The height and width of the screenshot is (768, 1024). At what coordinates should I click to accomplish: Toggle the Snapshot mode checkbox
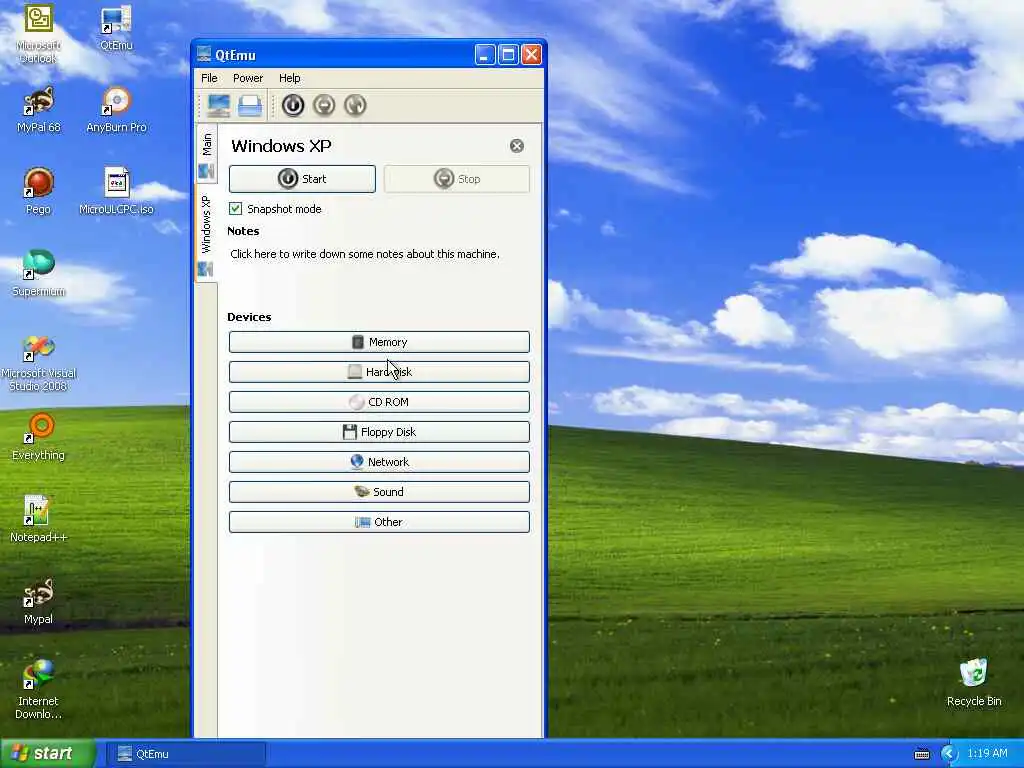pos(236,209)
